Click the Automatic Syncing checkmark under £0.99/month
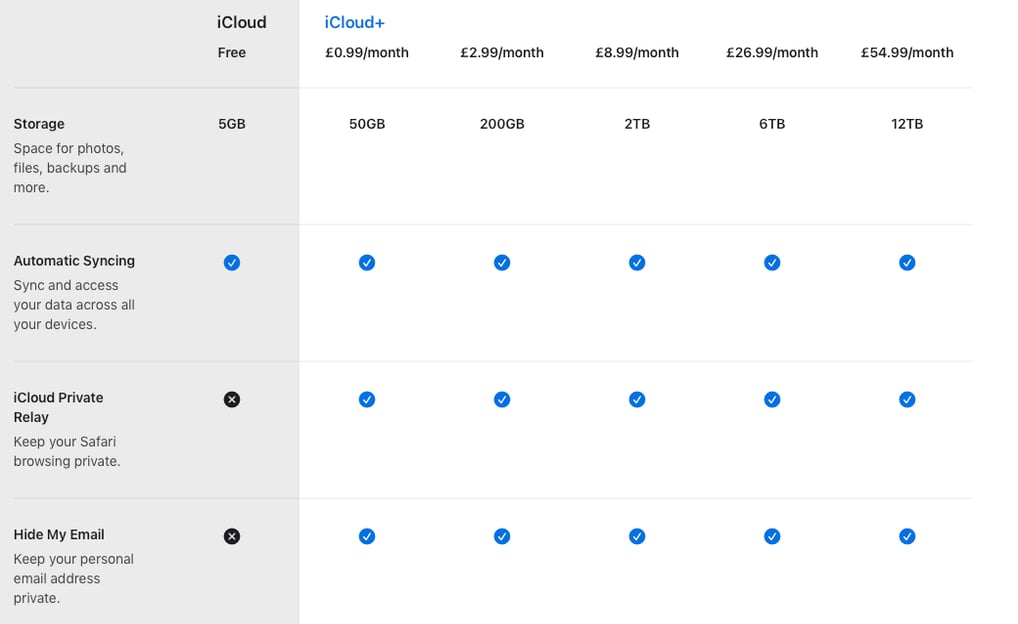Image resolution: width=1018 pixels, height=624 pixels. 367,262
